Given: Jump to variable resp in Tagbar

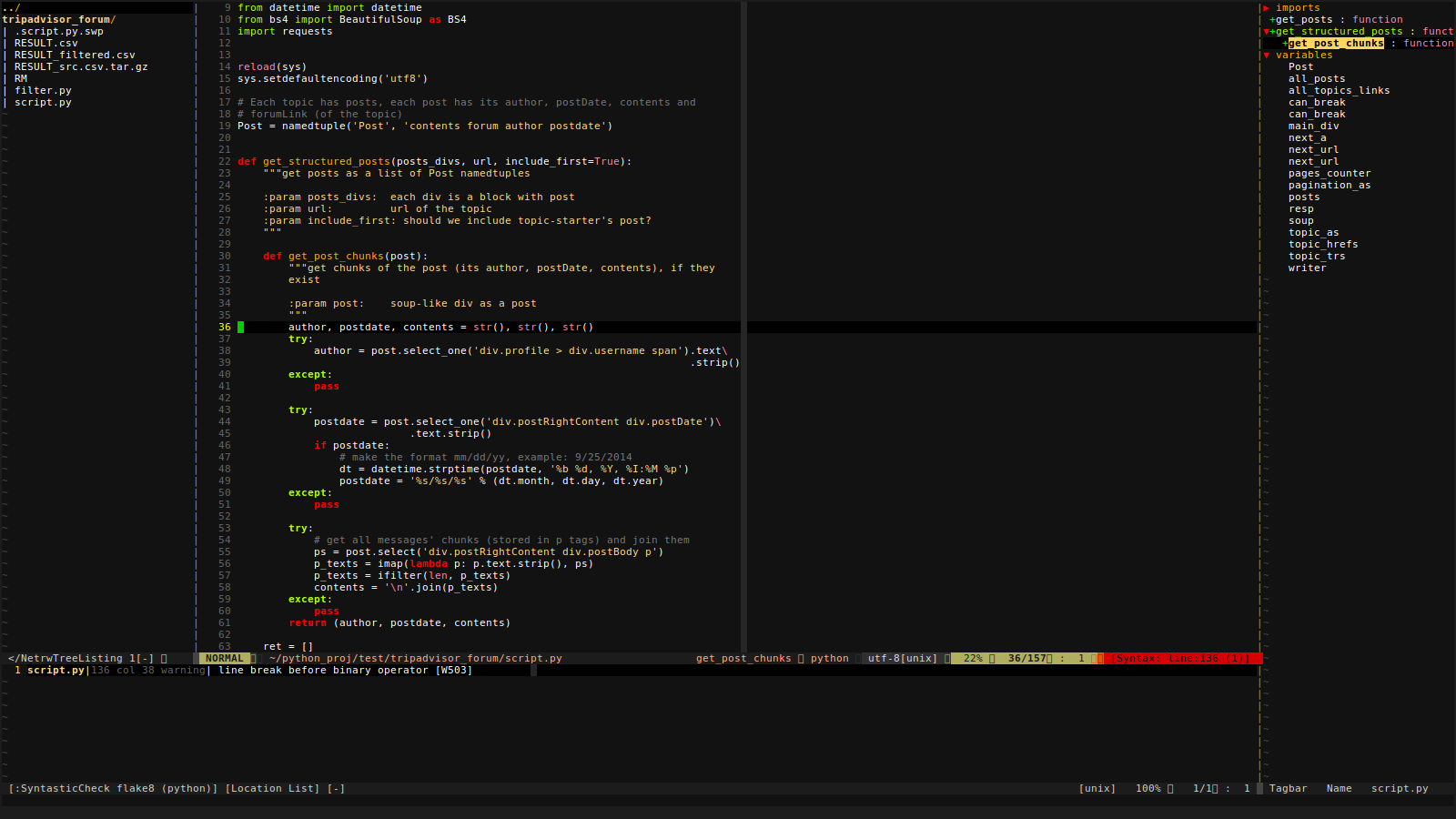Looking at the screenshot, I should pyautogui.click(x=1300, y=208).
